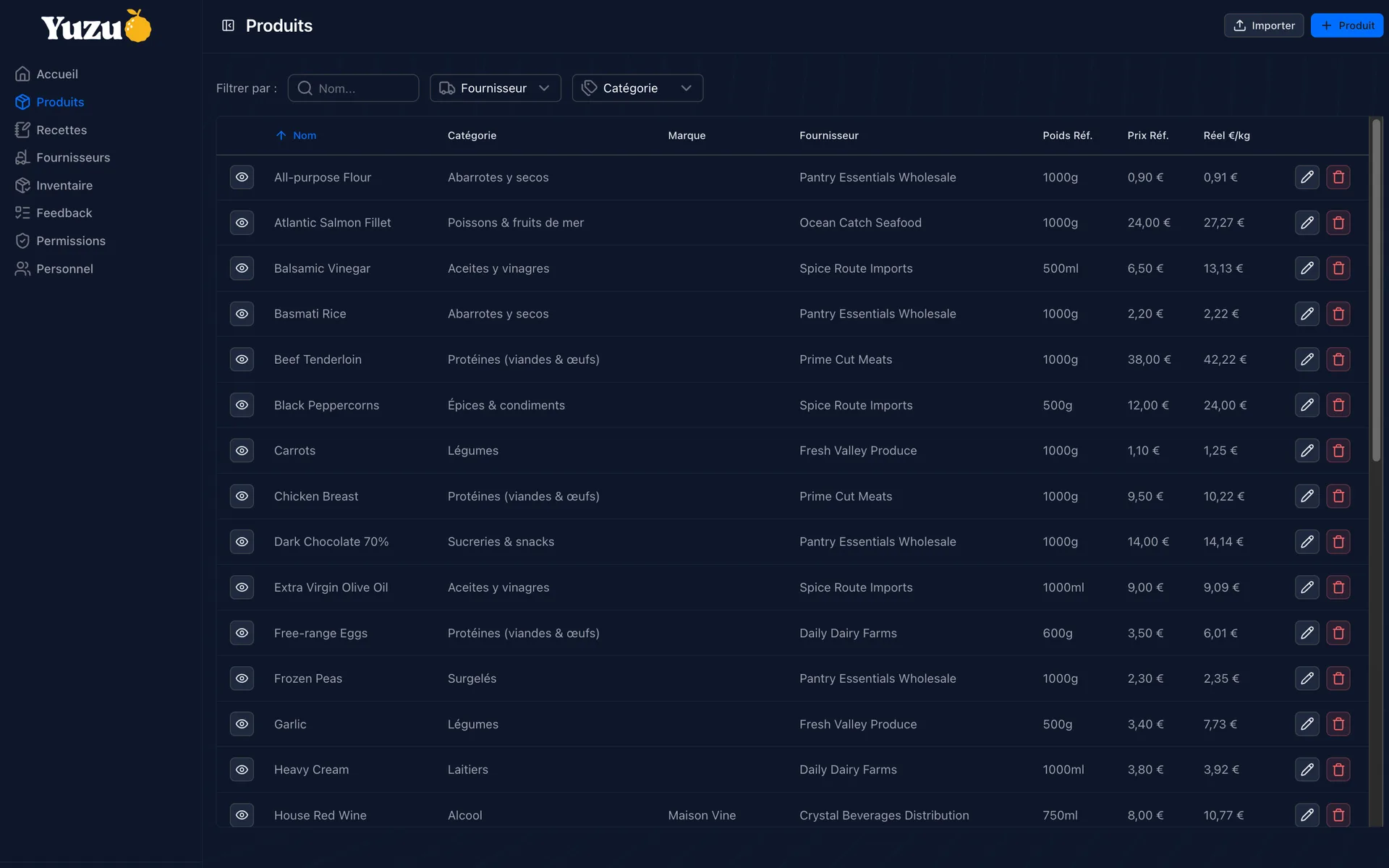Click the edit pencil for Atlantic Salmon Fillet
Viewport: 1389px width, 868px height.
(1307, 223)
